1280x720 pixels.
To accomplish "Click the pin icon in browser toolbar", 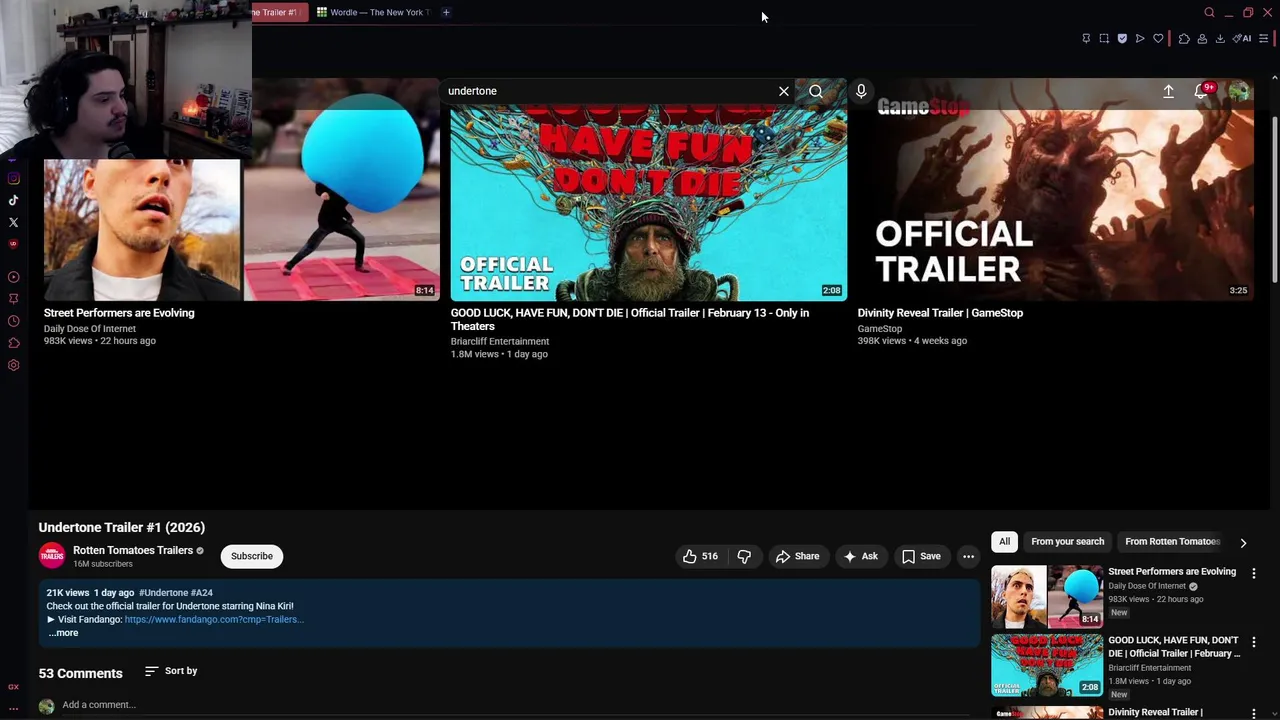I will click(x=1086, y=39).
